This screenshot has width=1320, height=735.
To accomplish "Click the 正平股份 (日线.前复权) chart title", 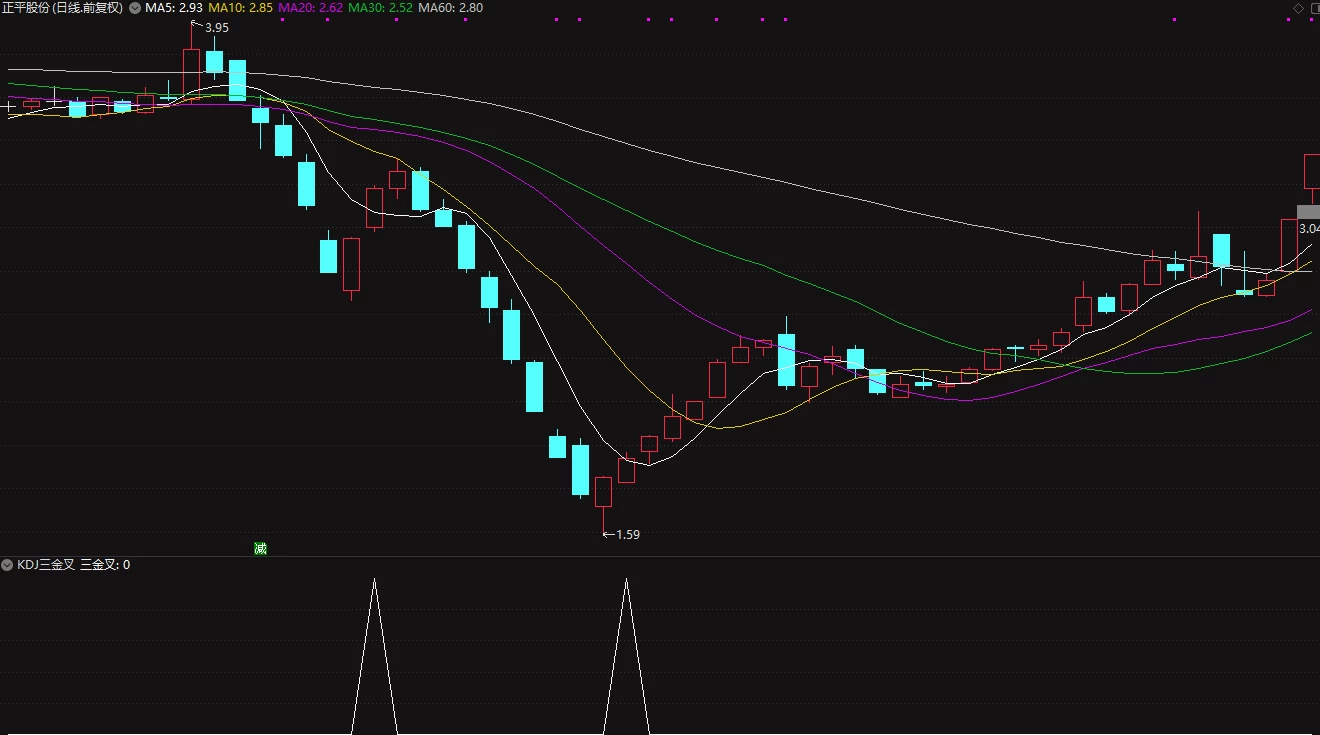I will coord(62,8).
